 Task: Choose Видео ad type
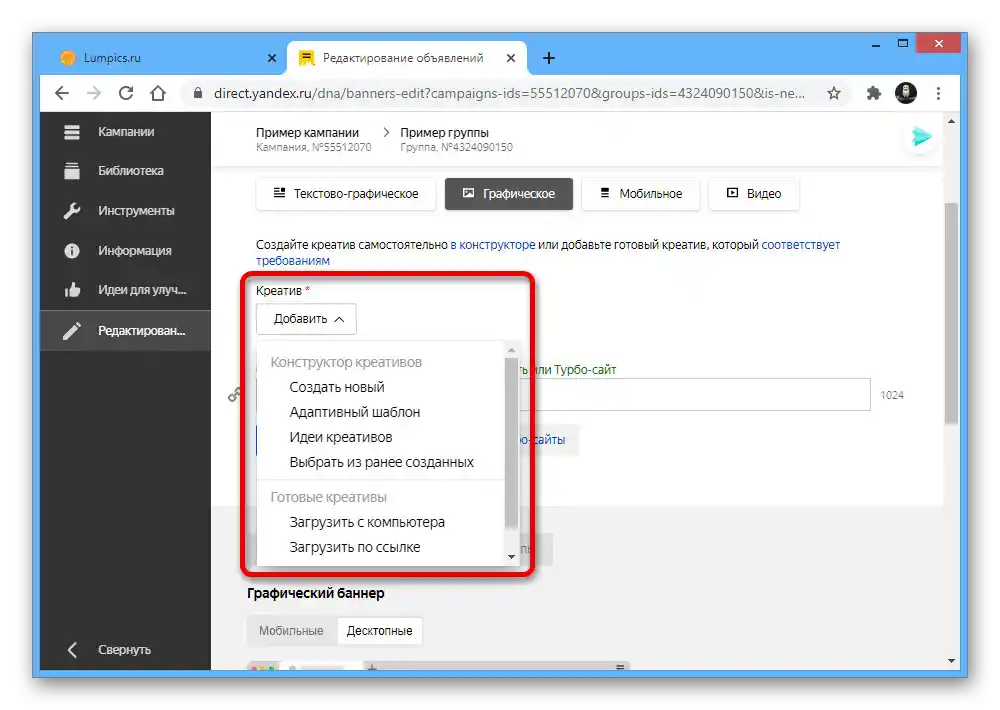754,194
